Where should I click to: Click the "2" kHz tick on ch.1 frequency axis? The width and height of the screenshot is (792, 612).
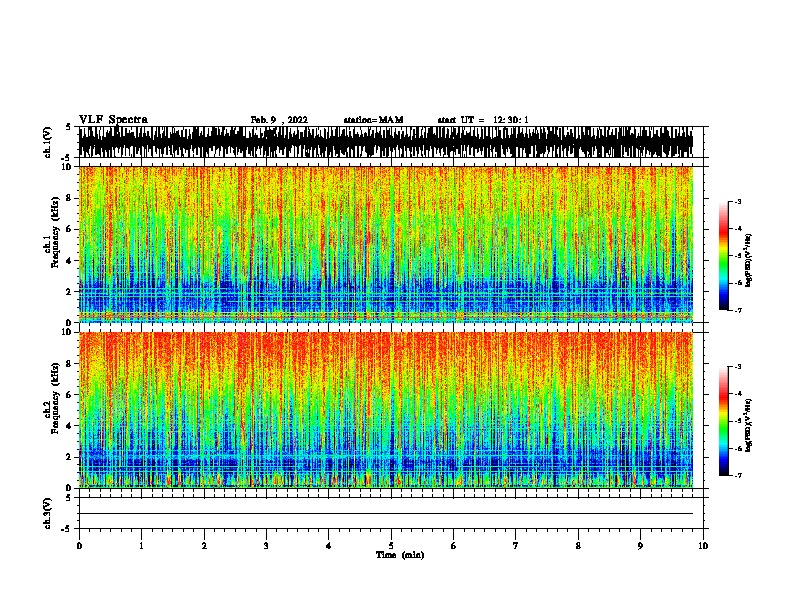71,292
